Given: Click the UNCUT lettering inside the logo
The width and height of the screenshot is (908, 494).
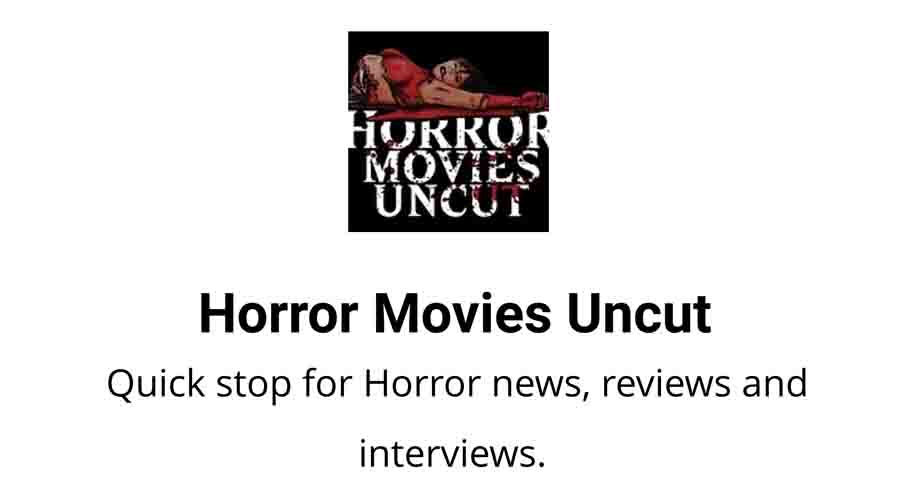Looking at the screenshot, I should click(x=453, y=200).
